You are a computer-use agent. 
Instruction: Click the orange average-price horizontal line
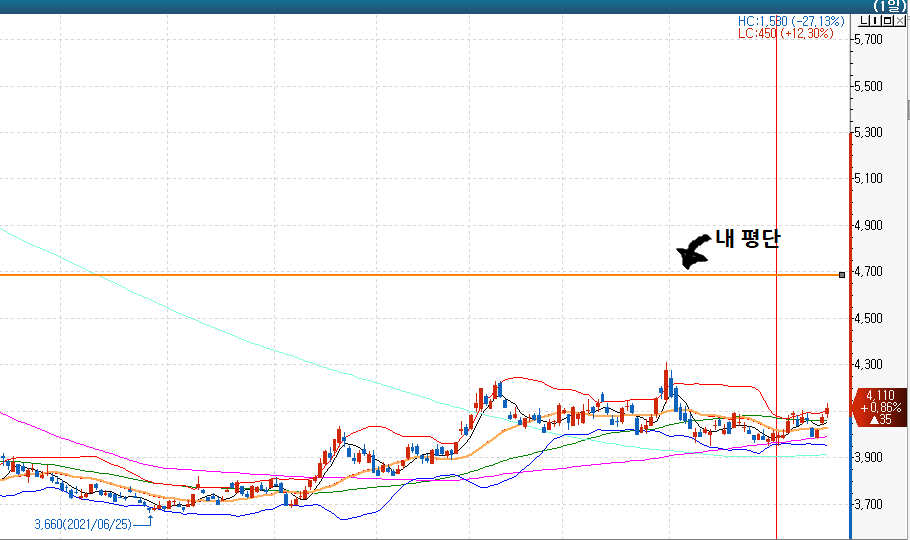[400, 275]
